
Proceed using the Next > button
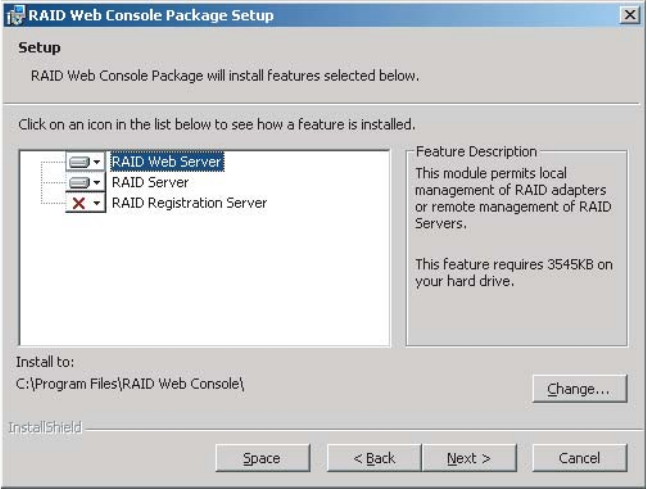[x=468, y=458]
